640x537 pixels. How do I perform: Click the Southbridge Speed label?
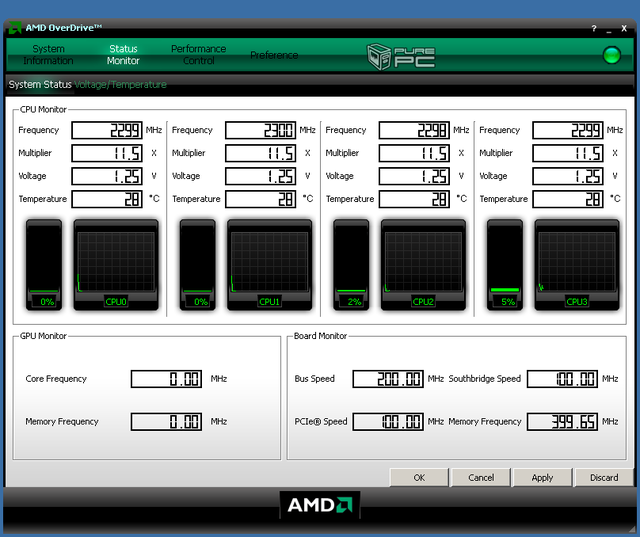pos(484,379)
